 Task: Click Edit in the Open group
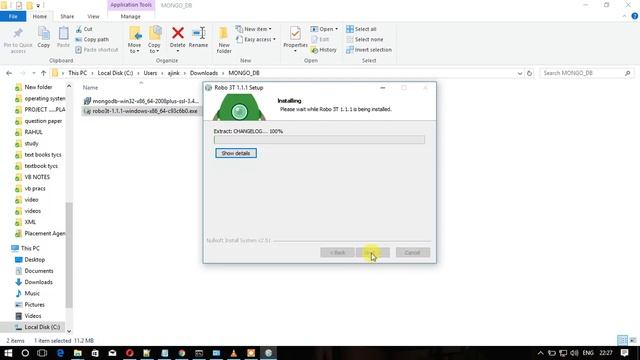pyautogui.click(x=320, y=40)
